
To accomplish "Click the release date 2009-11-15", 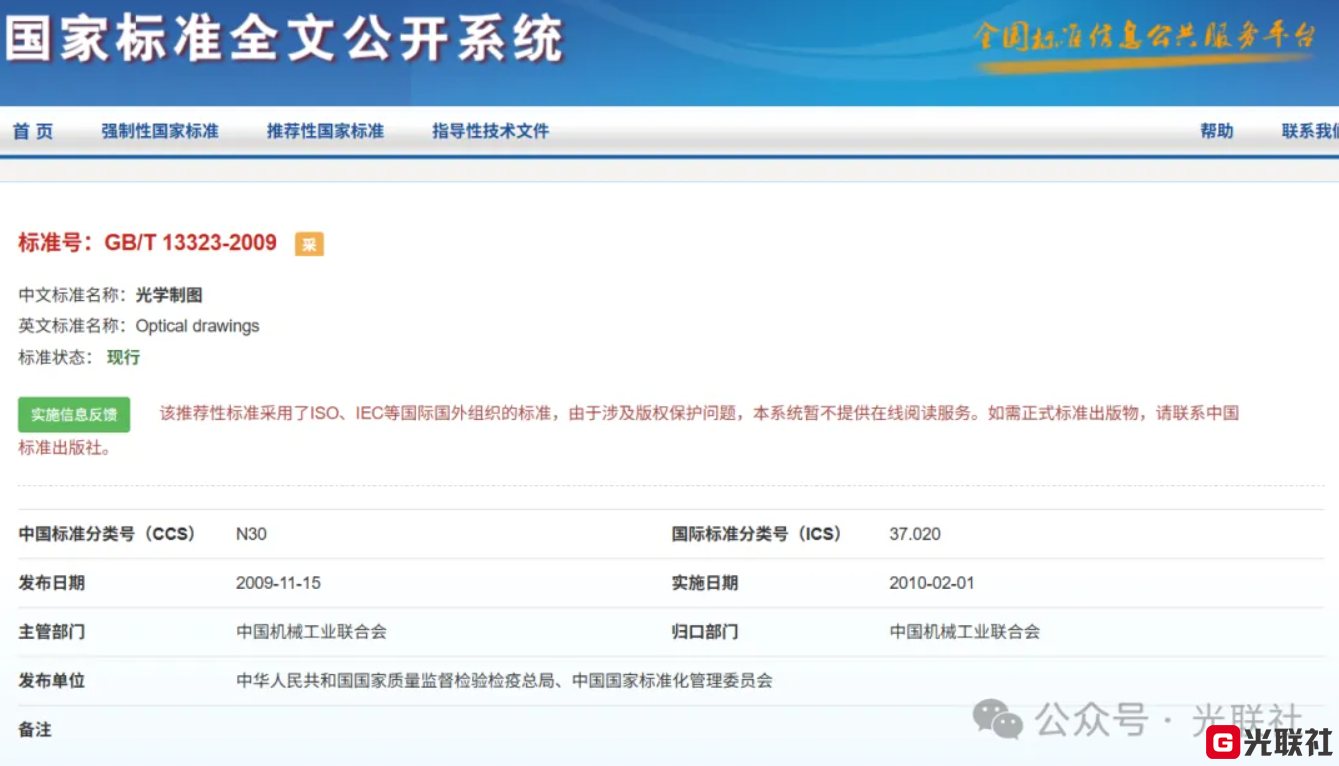I will point(278,583).
